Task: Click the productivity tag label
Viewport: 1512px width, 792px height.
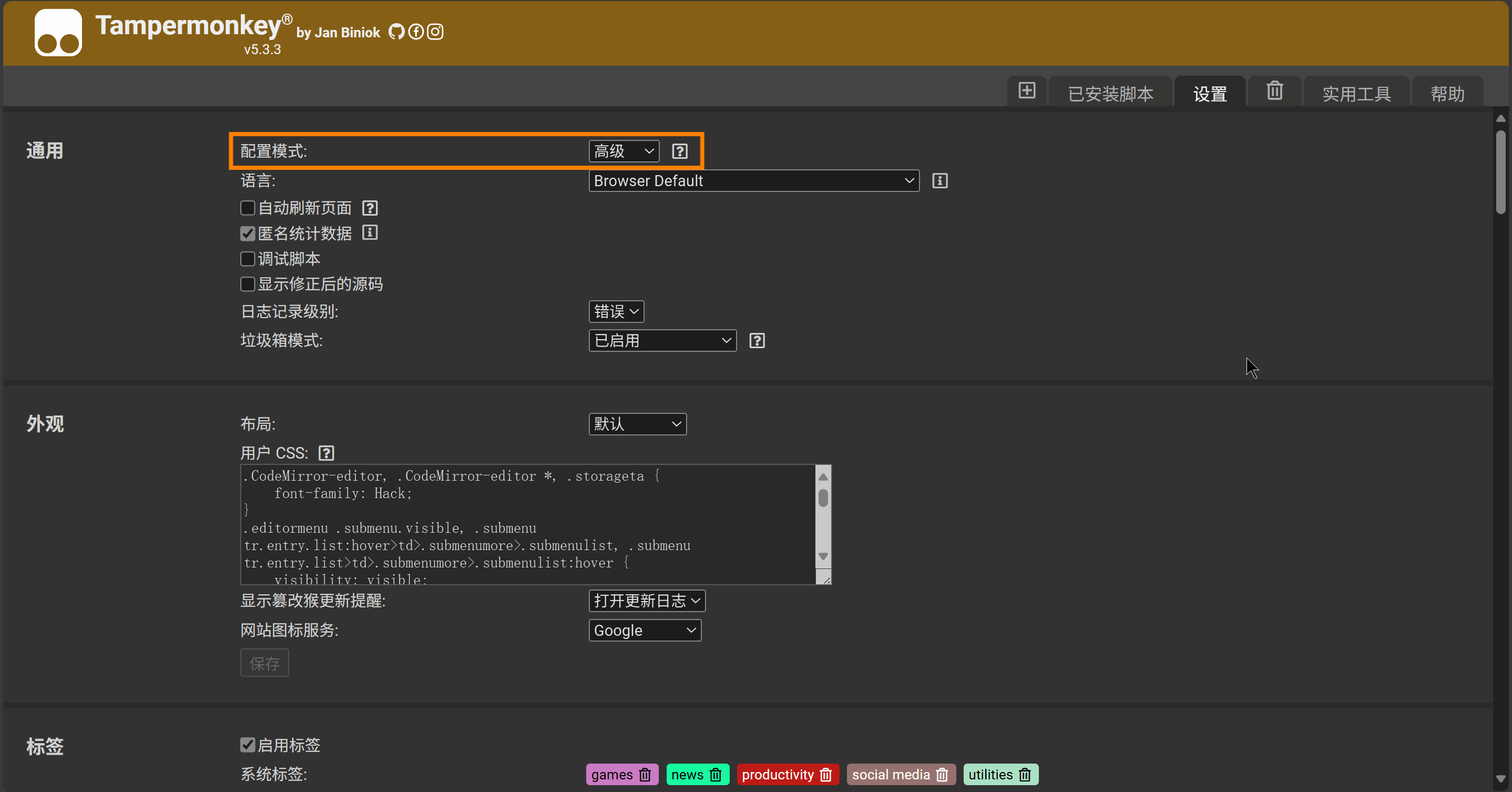Action: tap(778, 775)
